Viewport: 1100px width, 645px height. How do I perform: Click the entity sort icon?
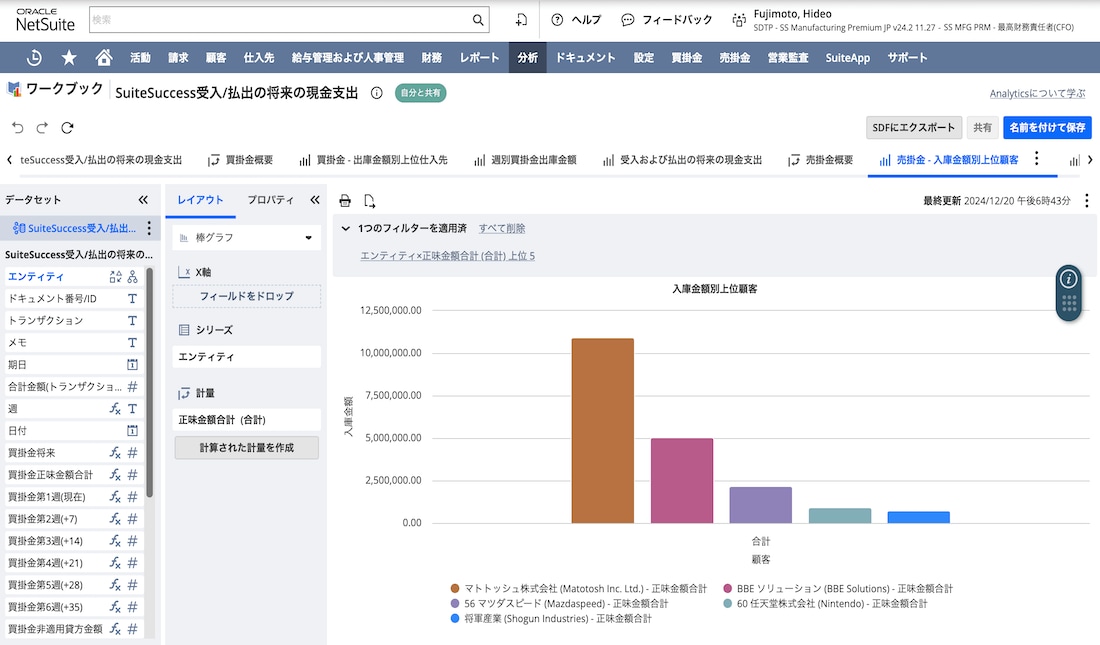[x=116, y=277]
